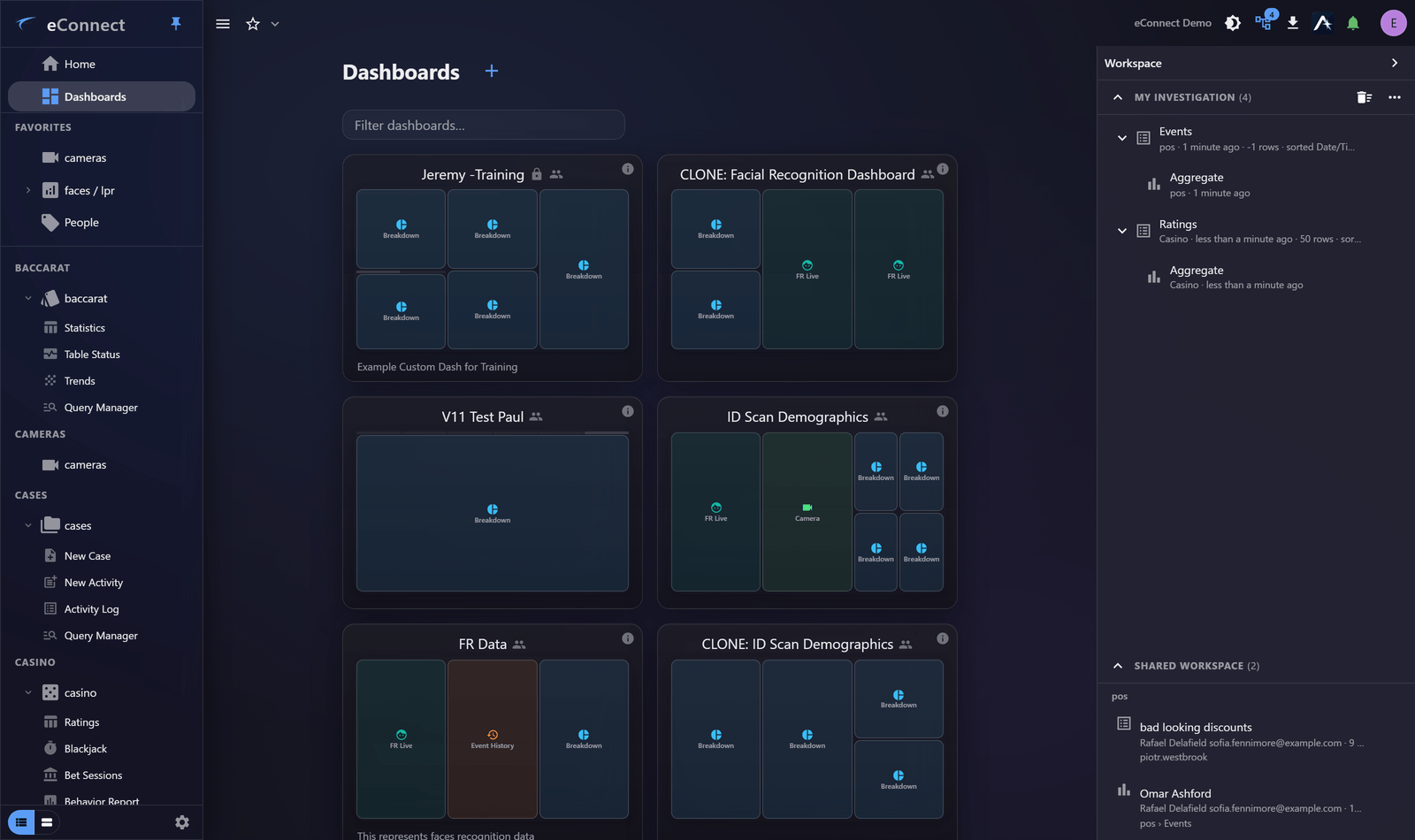Collapse the casino tree node
The image size is (1415, 840).
pos(28,692)
